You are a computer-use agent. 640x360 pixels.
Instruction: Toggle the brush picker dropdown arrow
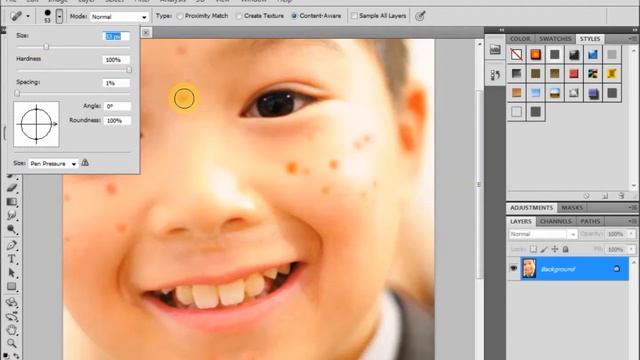[59, 17]
